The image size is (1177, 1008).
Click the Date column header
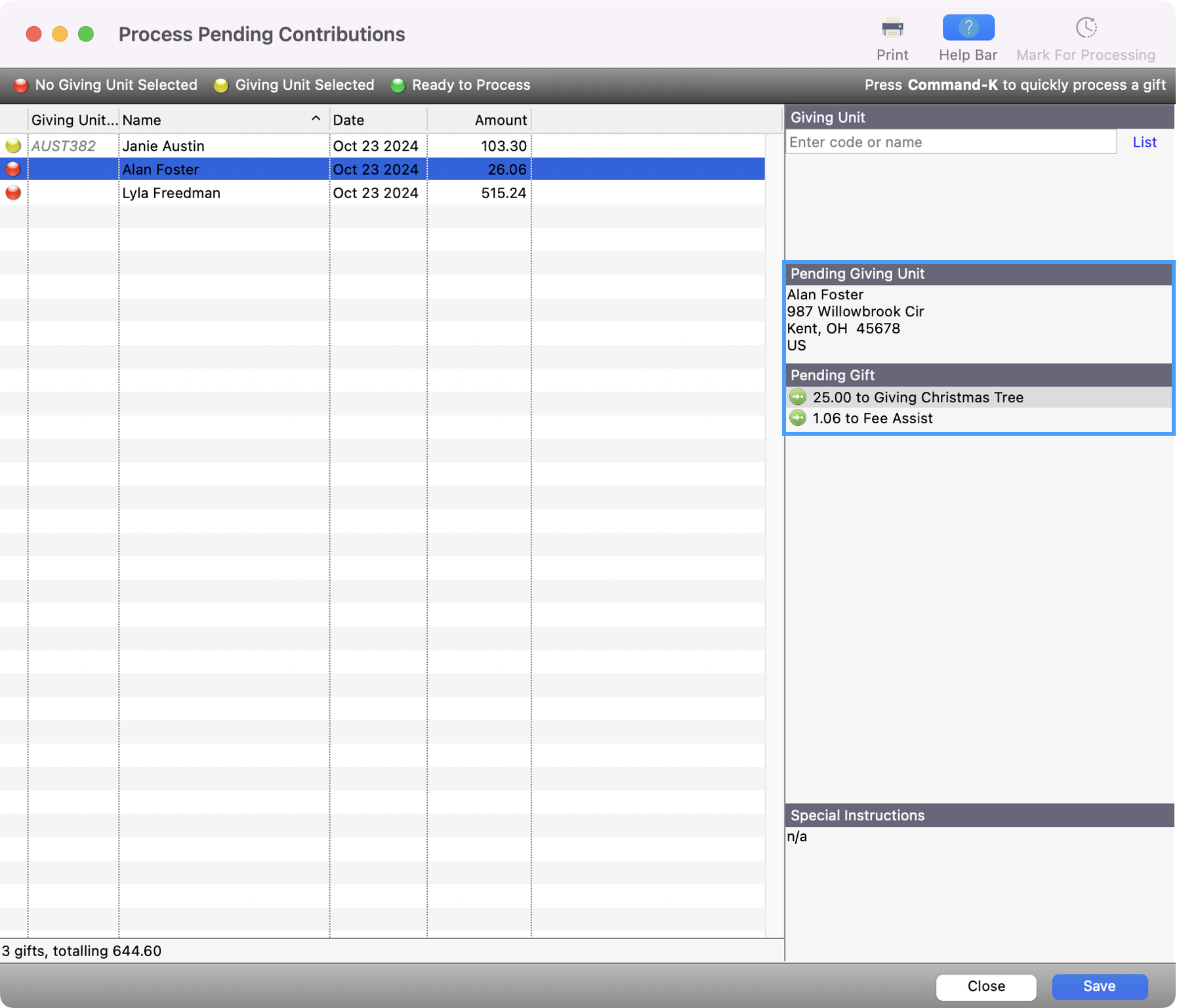pos(377,120)
